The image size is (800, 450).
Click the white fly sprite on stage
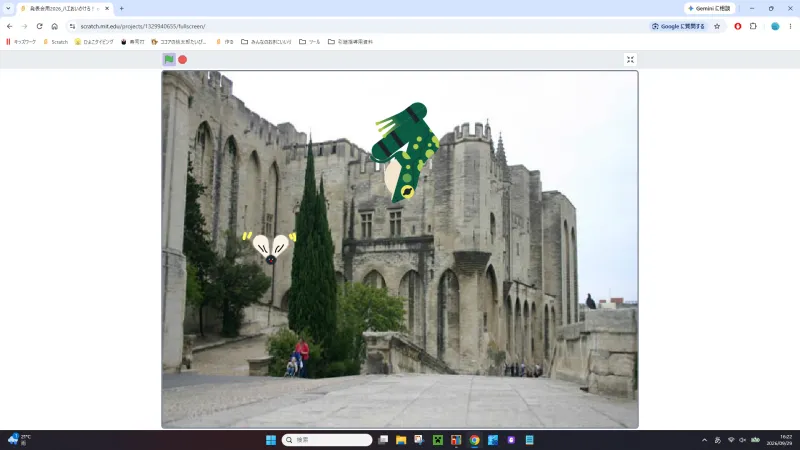270,247
